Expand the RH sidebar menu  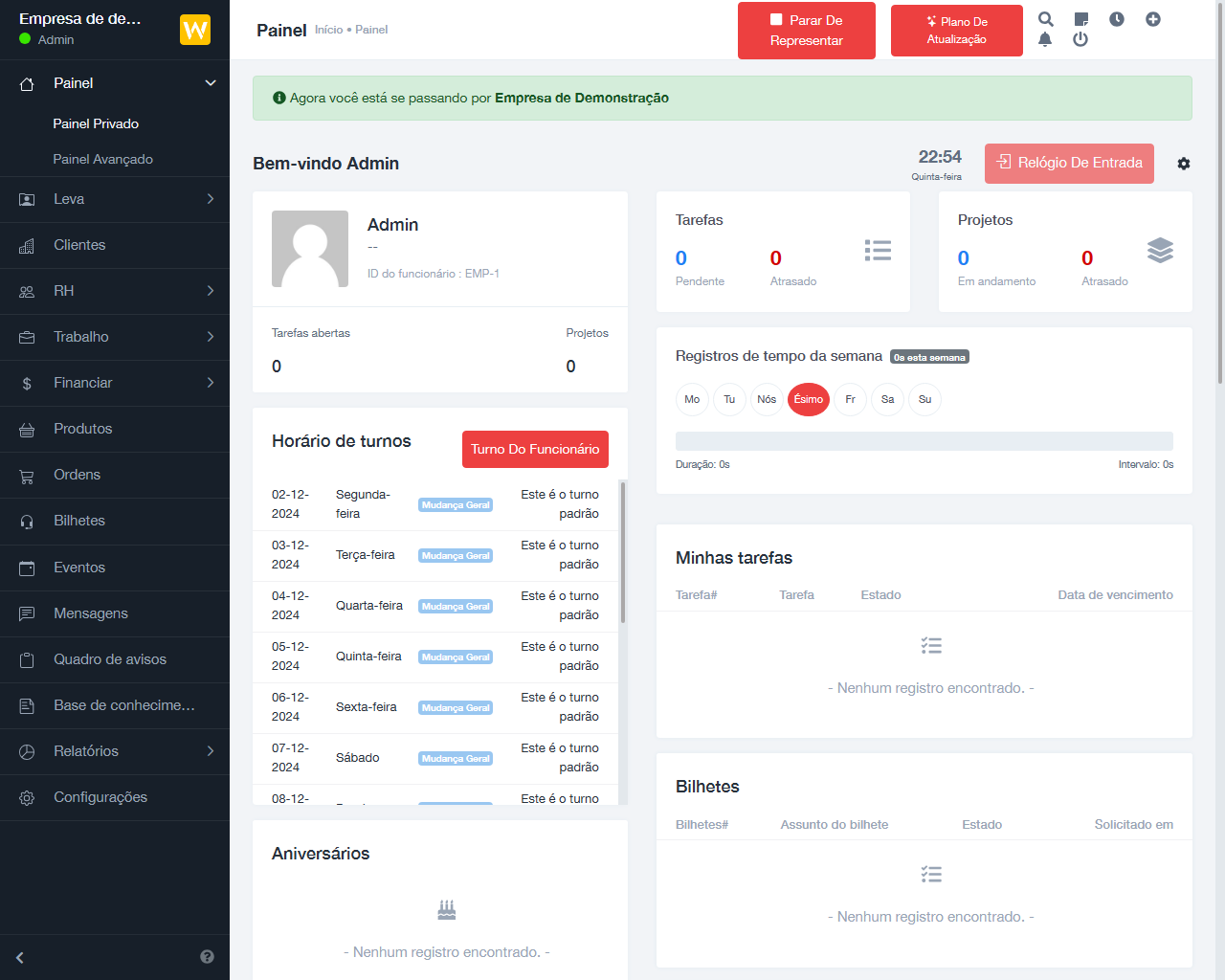(x=115, y=291)
